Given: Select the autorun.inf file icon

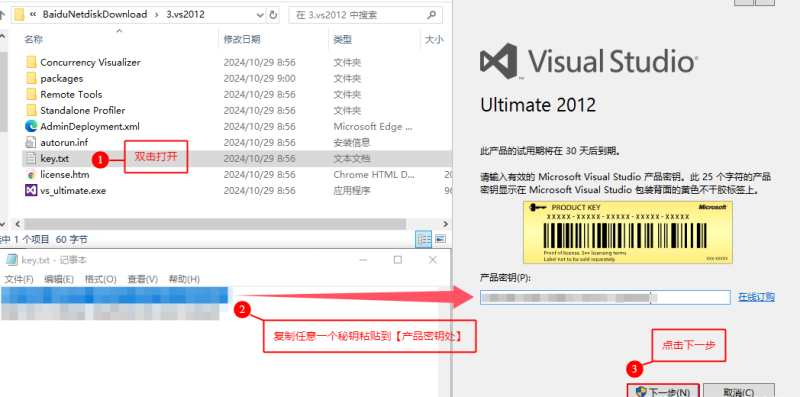Looking at the screenshot, I should (31, 142).
